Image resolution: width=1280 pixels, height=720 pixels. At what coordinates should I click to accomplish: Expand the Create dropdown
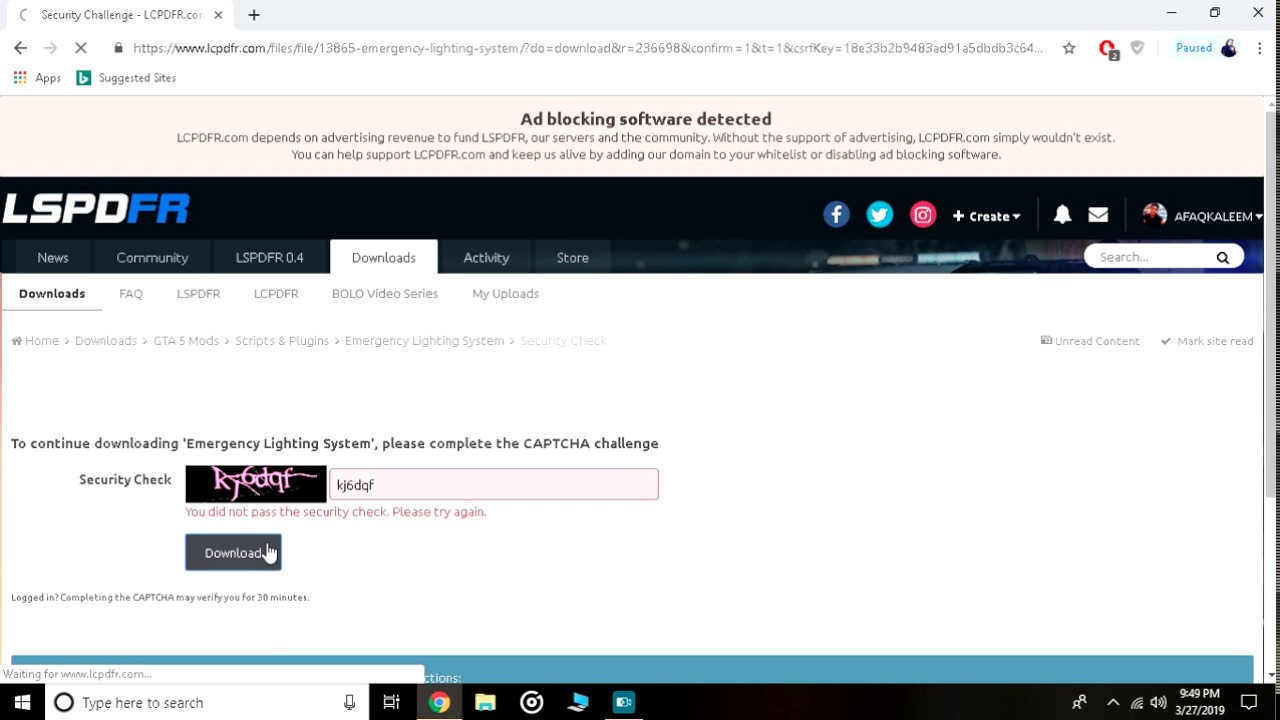986,216
